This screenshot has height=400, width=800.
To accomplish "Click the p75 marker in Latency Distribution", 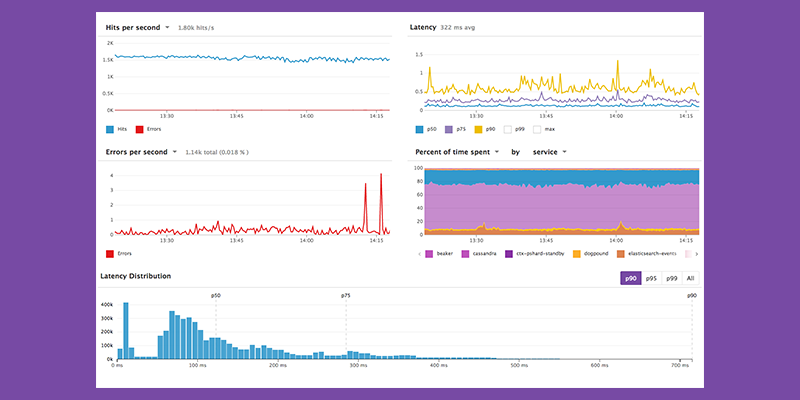I will (346, 295).
